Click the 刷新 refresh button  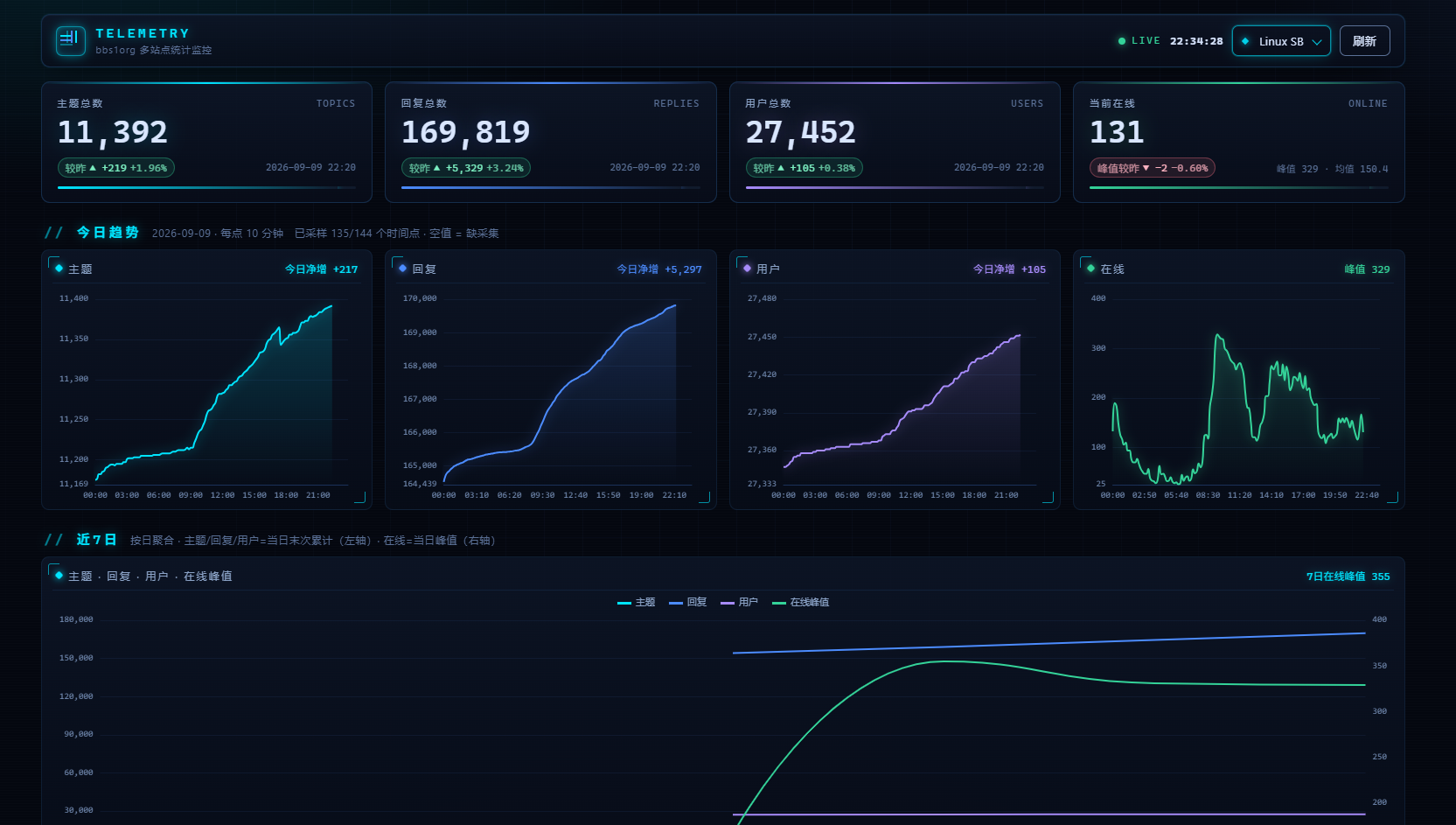click(1364, 41)
